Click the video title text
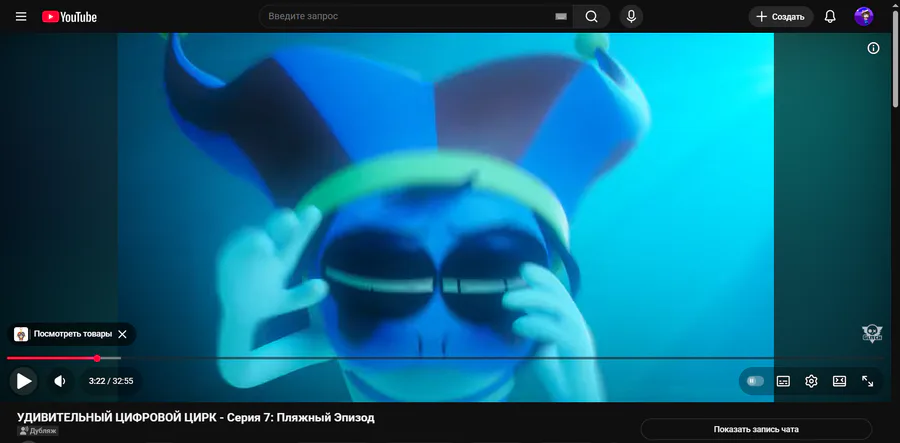900x443 pixels. click(x=196, y=417)
